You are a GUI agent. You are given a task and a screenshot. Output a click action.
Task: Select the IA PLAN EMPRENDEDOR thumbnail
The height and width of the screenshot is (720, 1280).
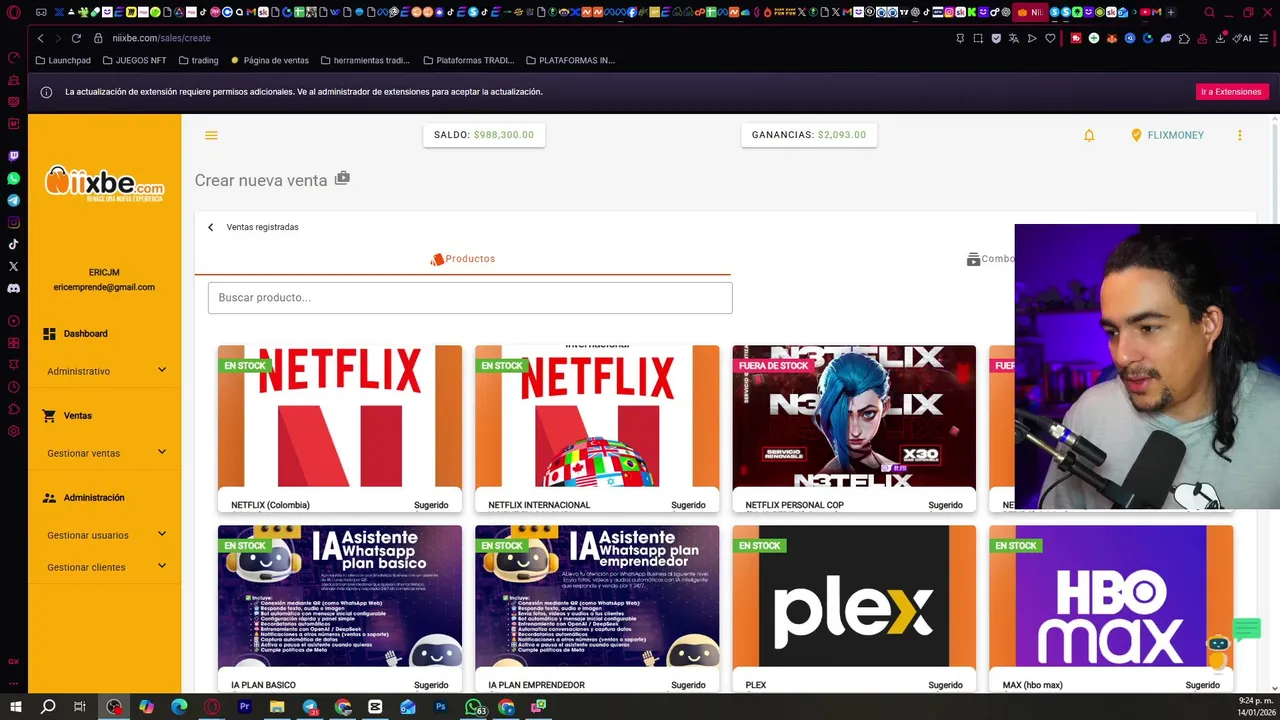click(597, 596)
